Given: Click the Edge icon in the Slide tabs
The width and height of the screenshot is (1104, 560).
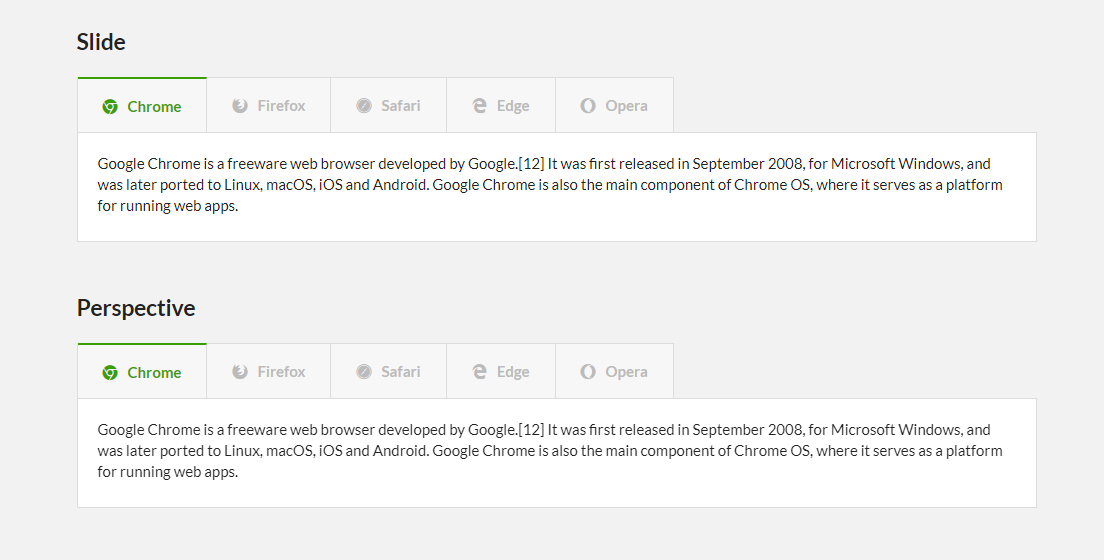Looking at the screenshot, I should 480,106.
